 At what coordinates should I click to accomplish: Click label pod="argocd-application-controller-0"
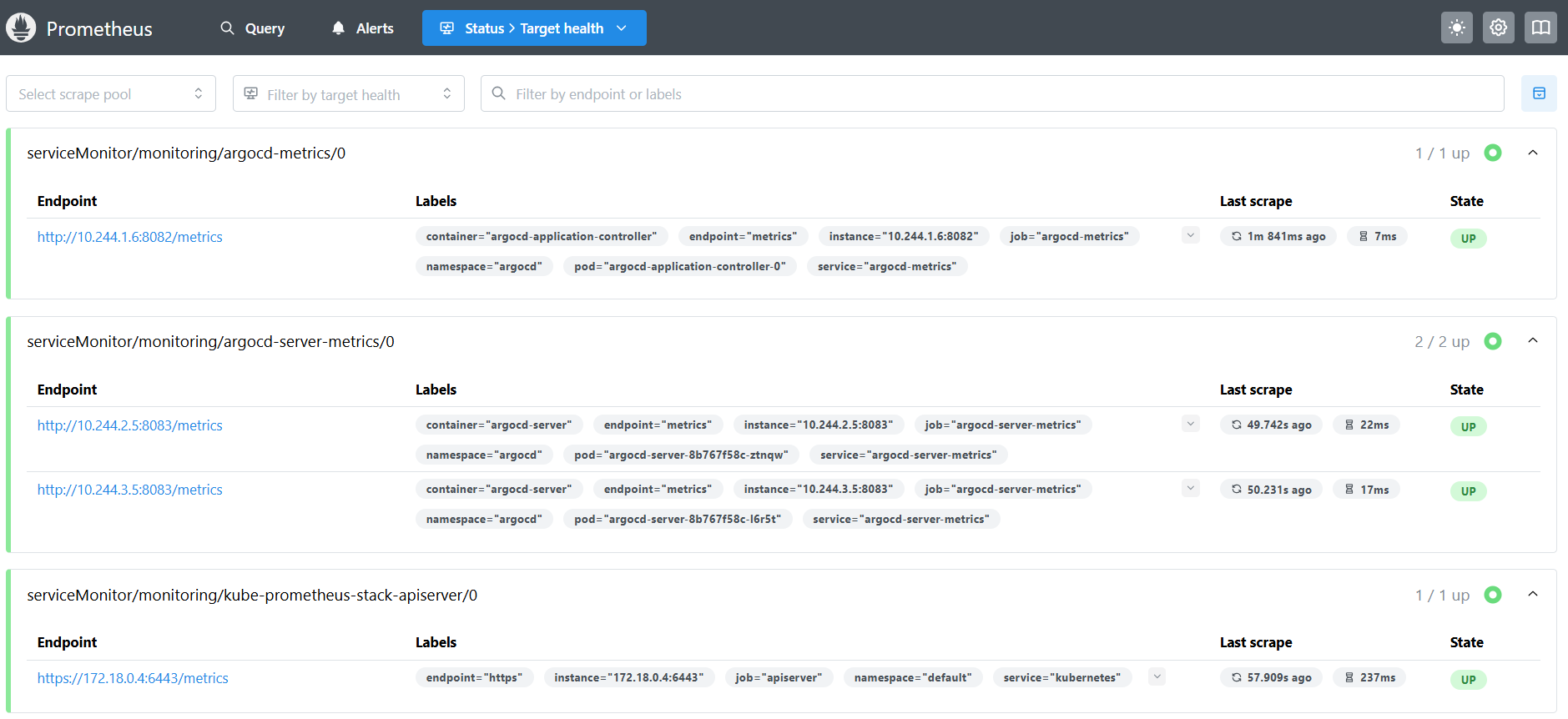tap(680, 266)
